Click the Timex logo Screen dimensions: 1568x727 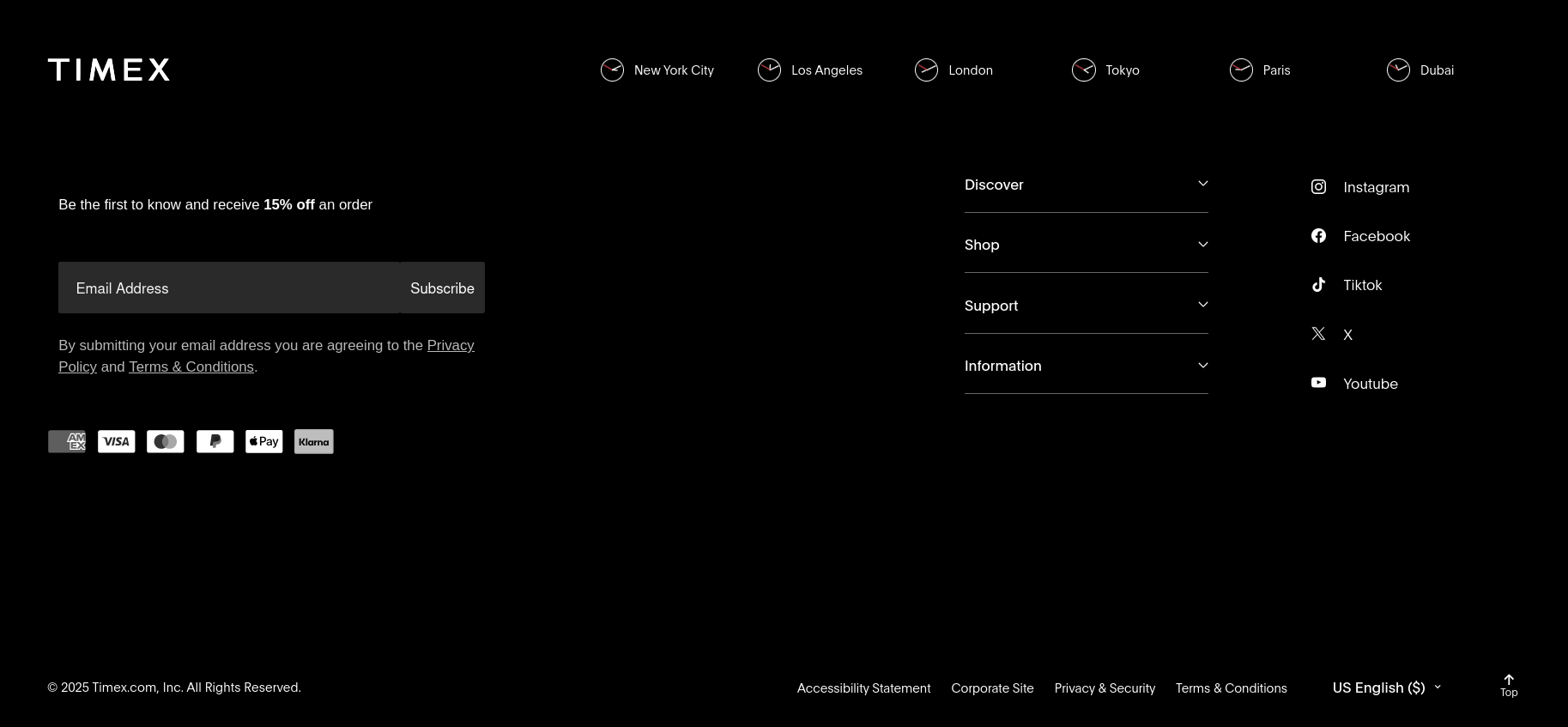pyautogui.click(x=109, y=70)
